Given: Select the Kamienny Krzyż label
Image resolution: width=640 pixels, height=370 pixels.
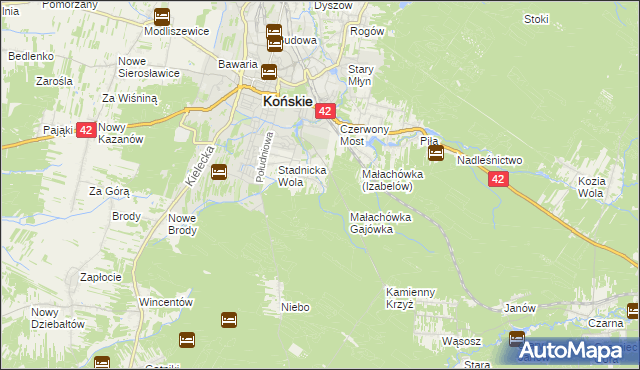Looking at the screenshot, I should [411, 299].
